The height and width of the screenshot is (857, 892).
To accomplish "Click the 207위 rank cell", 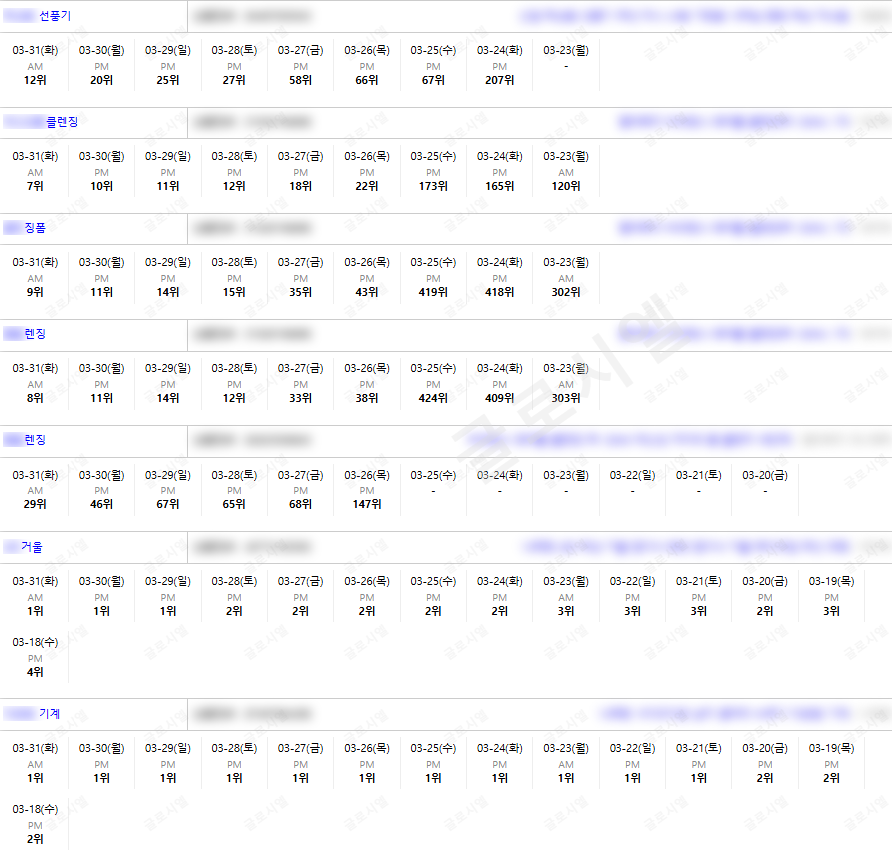I will tap(499, 80).
